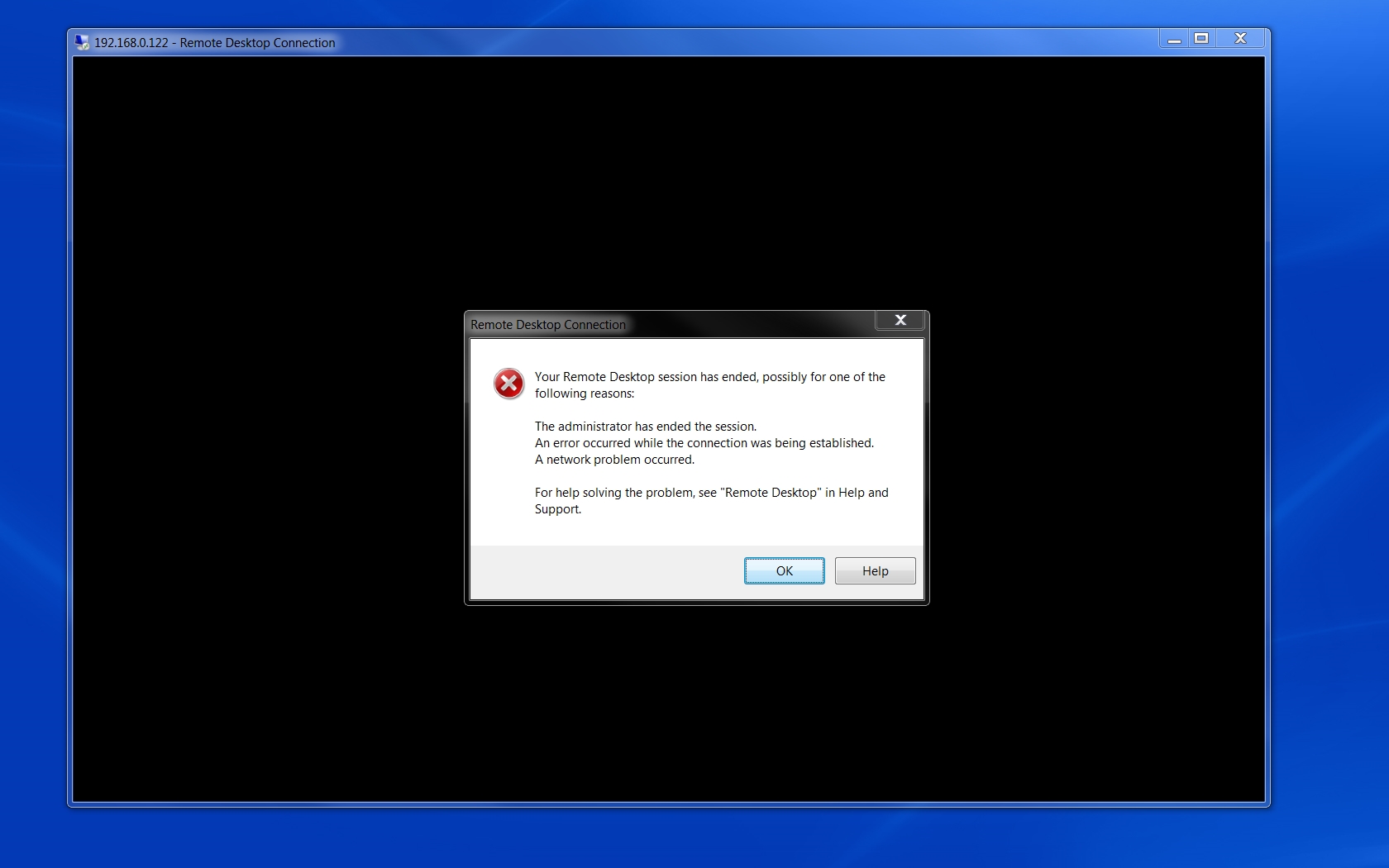Viewport: 1389px width, 868px height.
Task: Click the red error icon in the dialog
Action: click(x=508, y=384)
